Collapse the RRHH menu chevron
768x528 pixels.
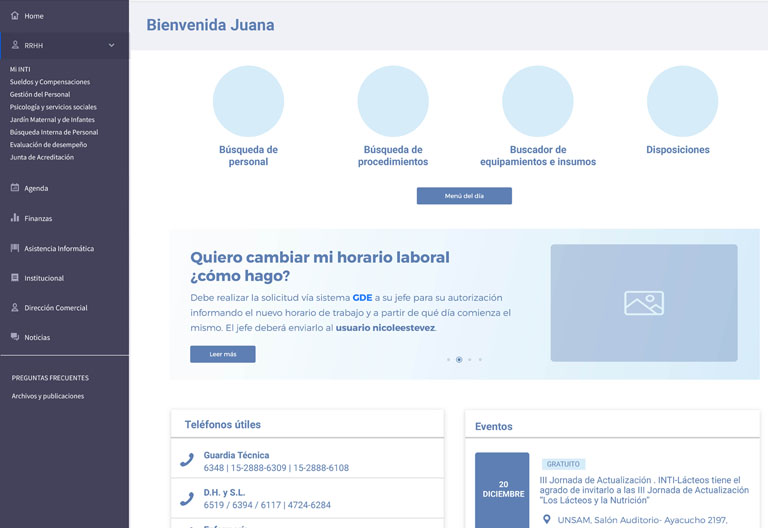[x=112, y=46]
